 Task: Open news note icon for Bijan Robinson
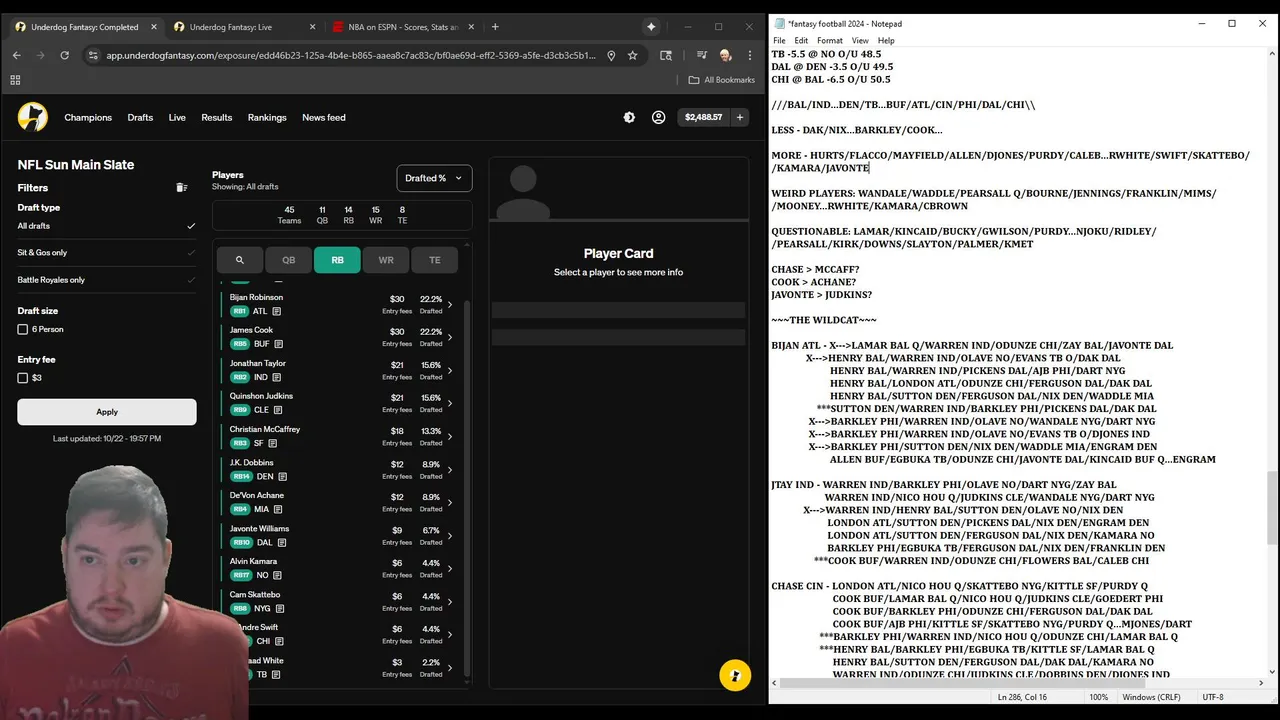[x=277, y=311]
